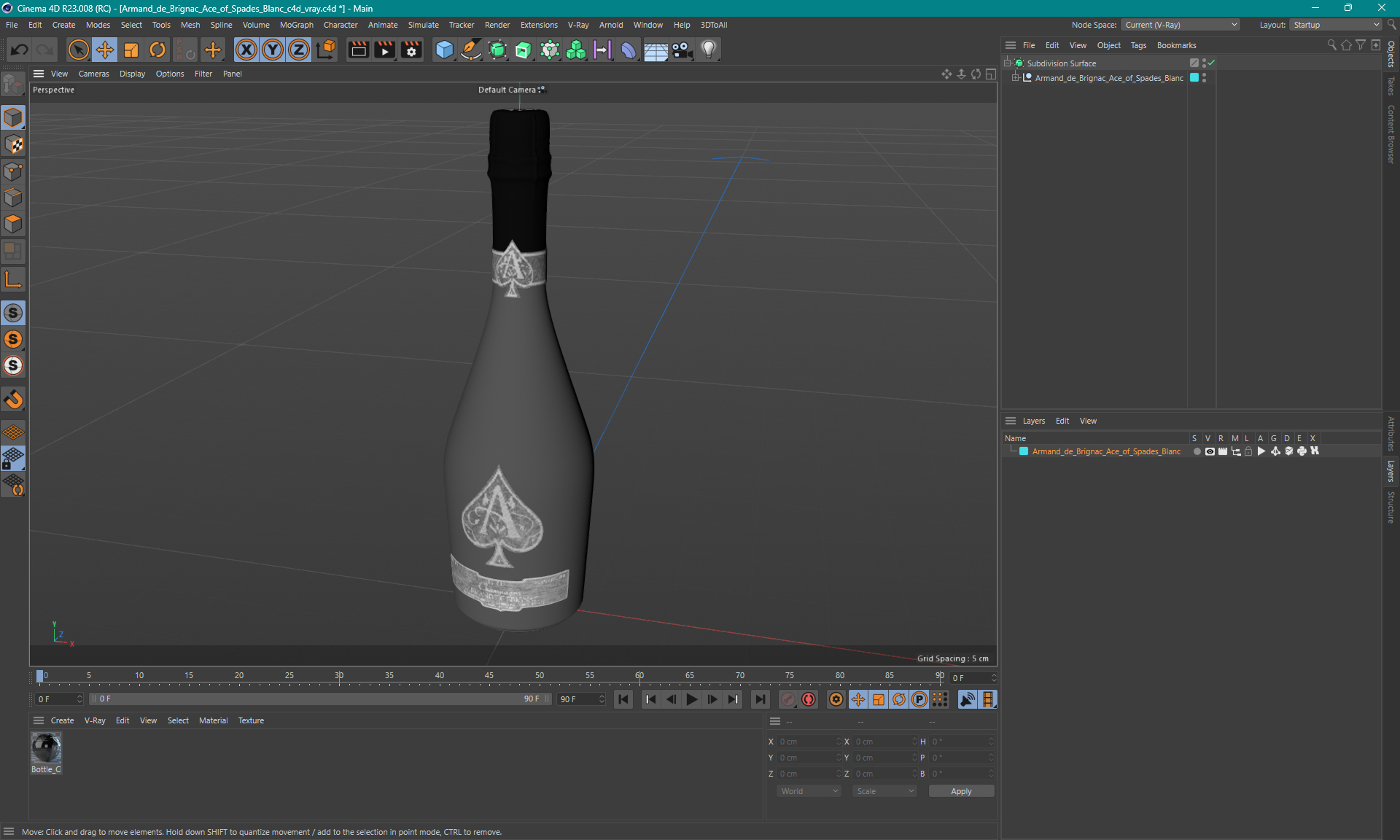Add Floor environment icon
Viewport: 1400px width, 840px height.
click(656, 50)
